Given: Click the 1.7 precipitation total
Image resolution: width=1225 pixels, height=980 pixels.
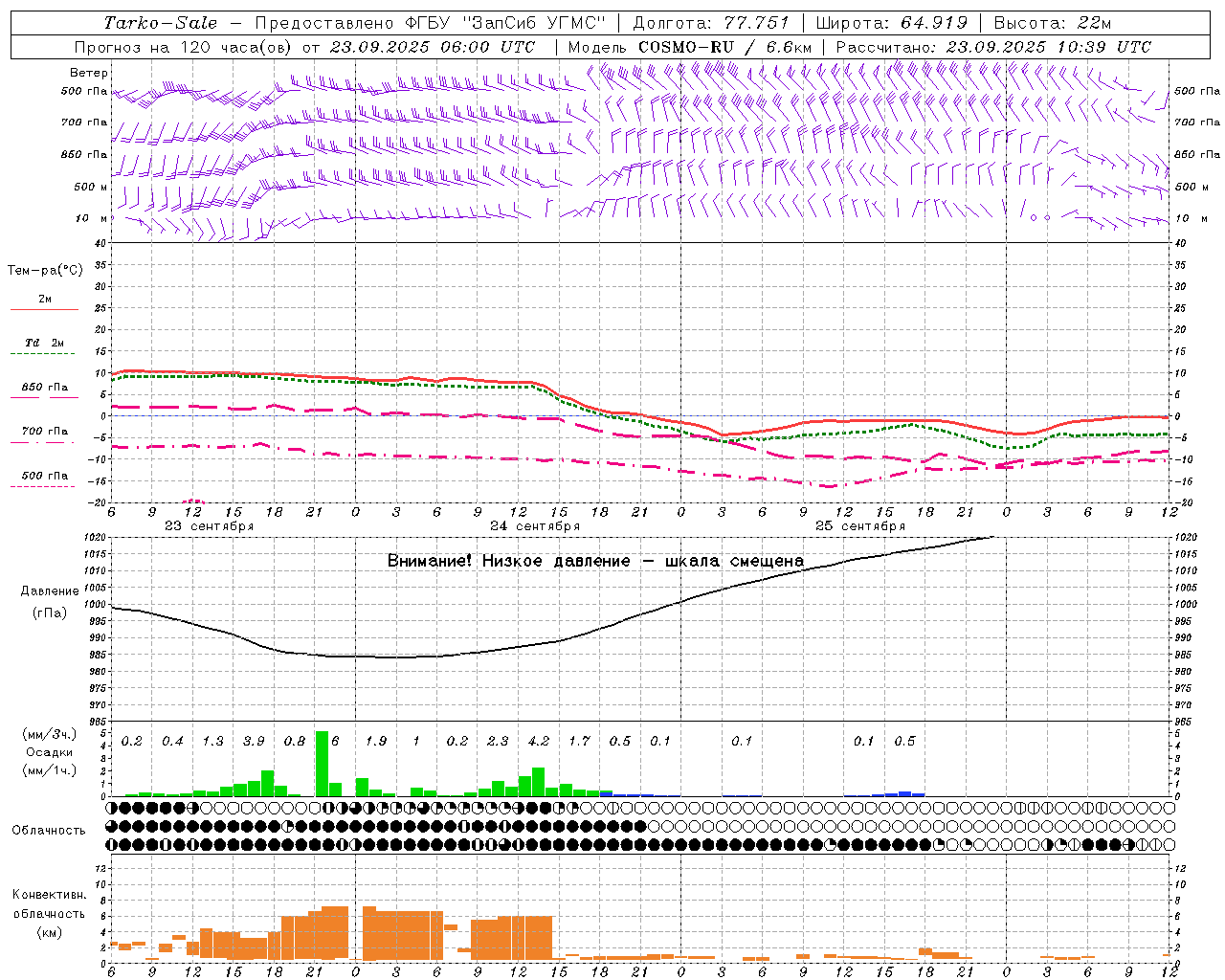Looking at the screenshot, I should 579,742.
